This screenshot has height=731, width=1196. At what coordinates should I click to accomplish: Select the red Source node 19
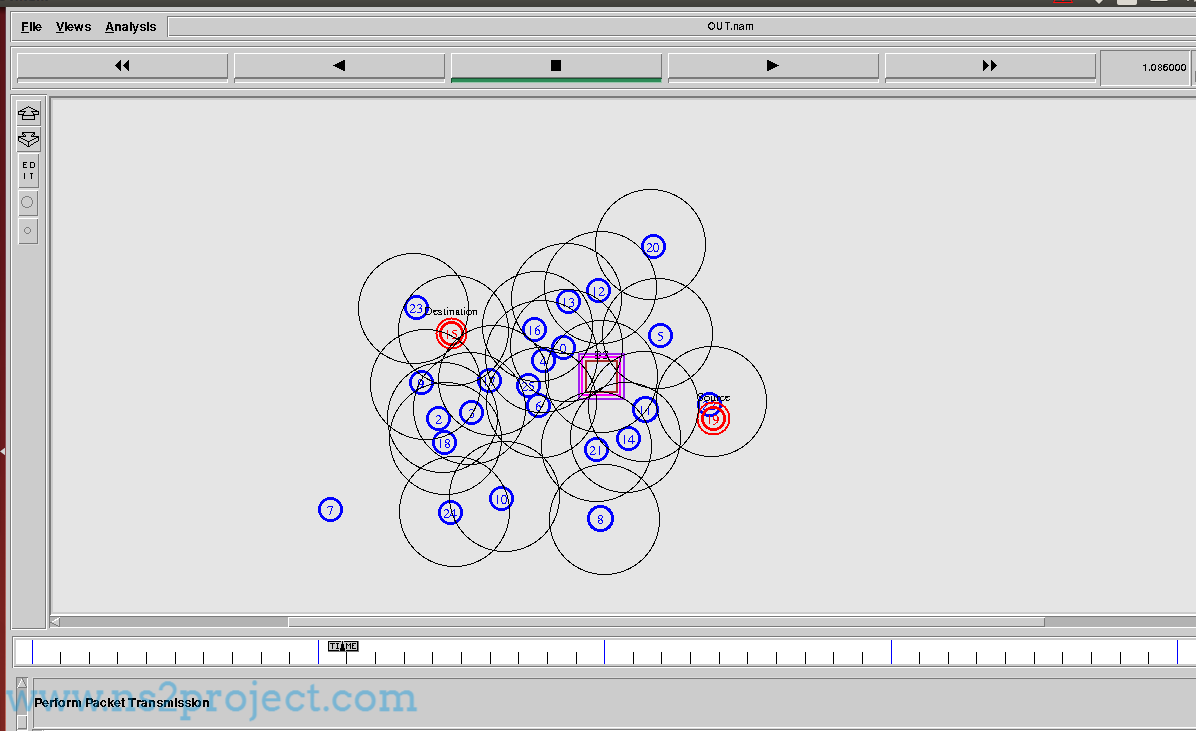[x=713, y=420]
